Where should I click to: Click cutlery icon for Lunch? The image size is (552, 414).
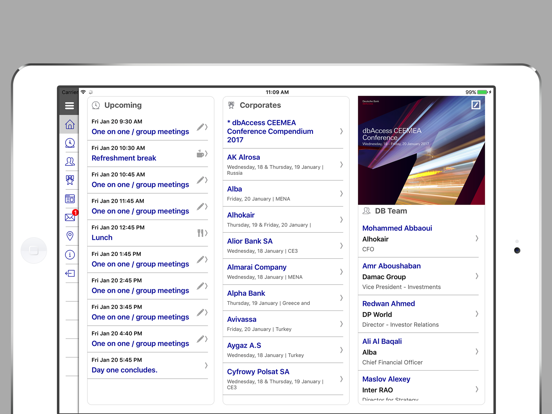point(200,233)
